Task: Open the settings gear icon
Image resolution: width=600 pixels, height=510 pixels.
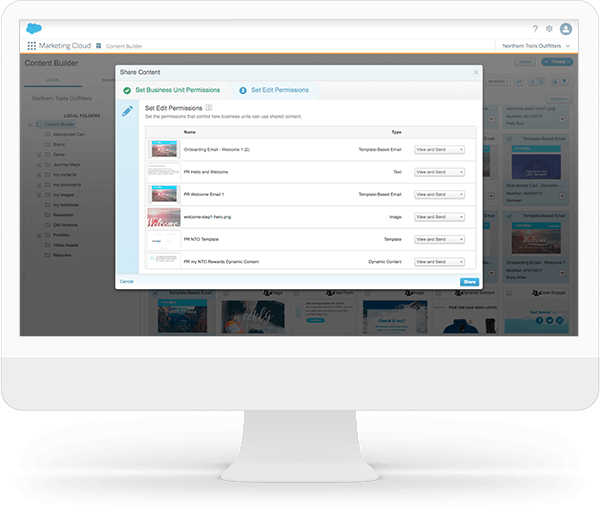Action: (x=549, y=29)
